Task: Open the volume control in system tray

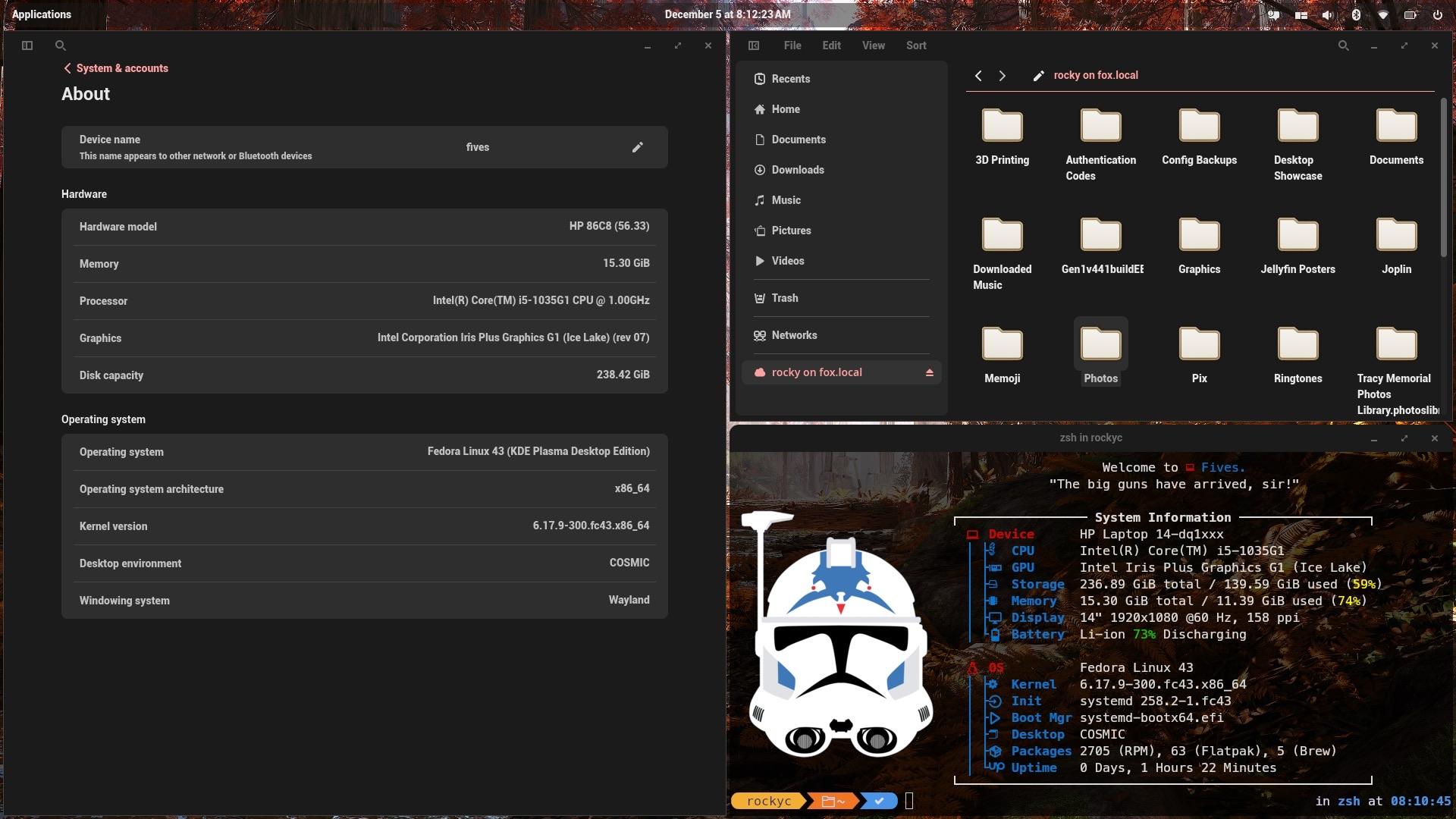Action: 1328,14
